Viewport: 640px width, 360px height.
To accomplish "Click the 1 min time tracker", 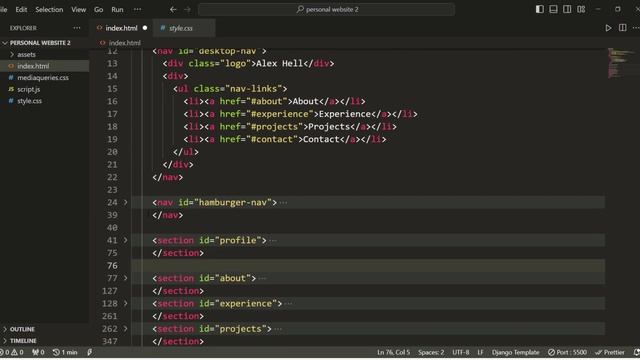I will click(x=65, y=352).
